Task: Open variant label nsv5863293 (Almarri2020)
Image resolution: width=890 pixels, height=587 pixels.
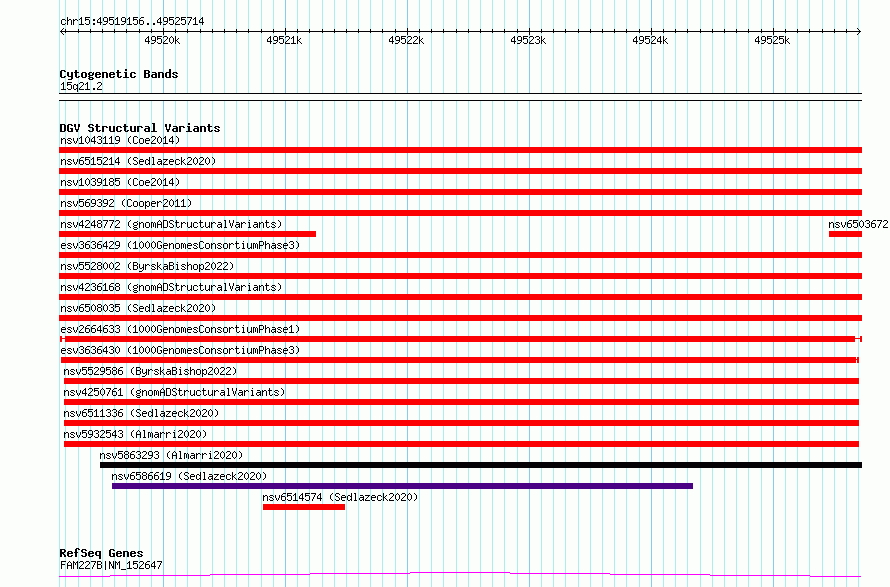Action: click(171, 455)
